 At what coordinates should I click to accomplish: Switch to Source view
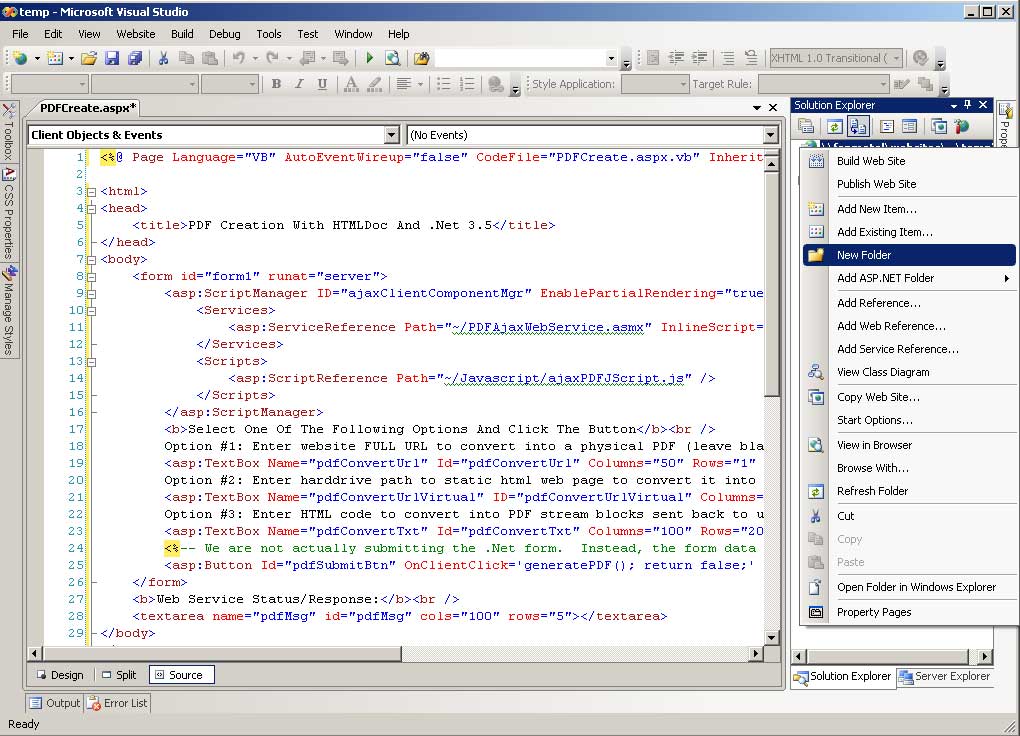click(x=181, y=675)
